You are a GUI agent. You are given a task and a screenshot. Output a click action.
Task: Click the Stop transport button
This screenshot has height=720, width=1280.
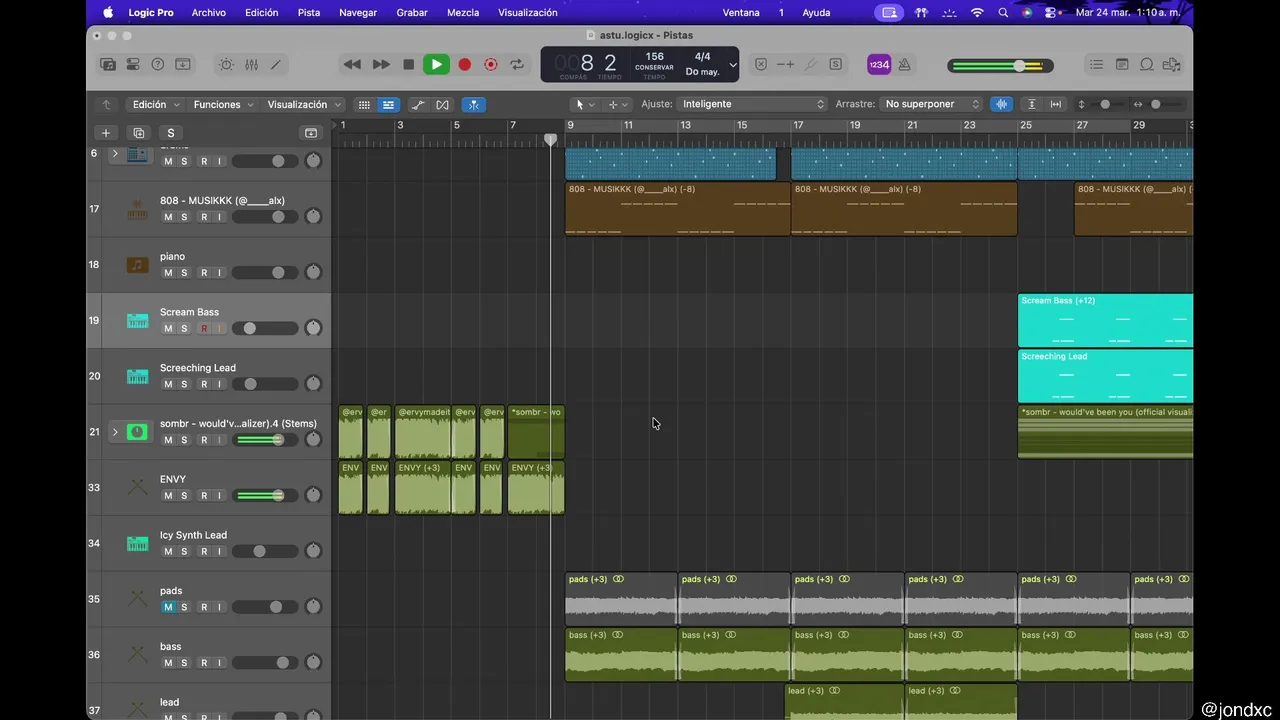click(408, 64)
